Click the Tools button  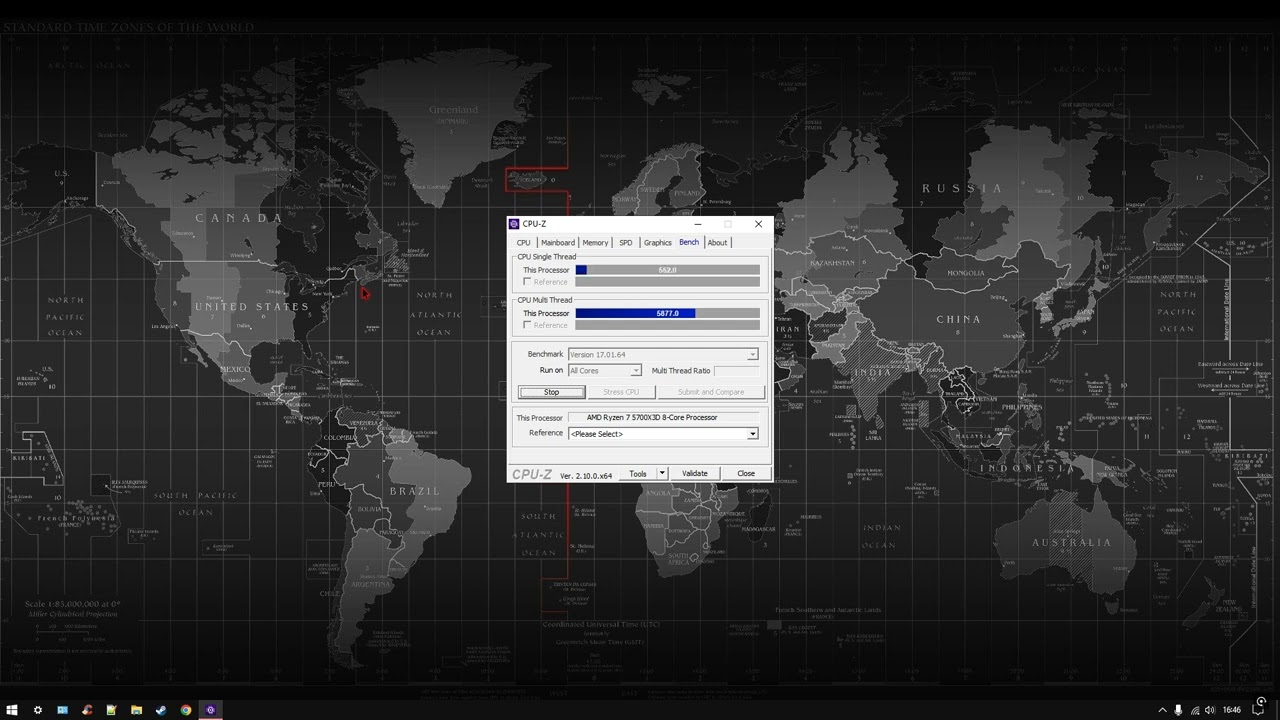tap(638, 474)
